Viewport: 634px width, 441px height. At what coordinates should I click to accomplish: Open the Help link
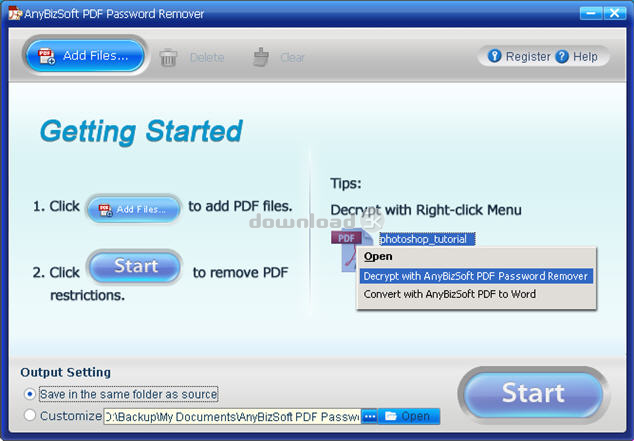pyautogui.click(x=585, y=57)
